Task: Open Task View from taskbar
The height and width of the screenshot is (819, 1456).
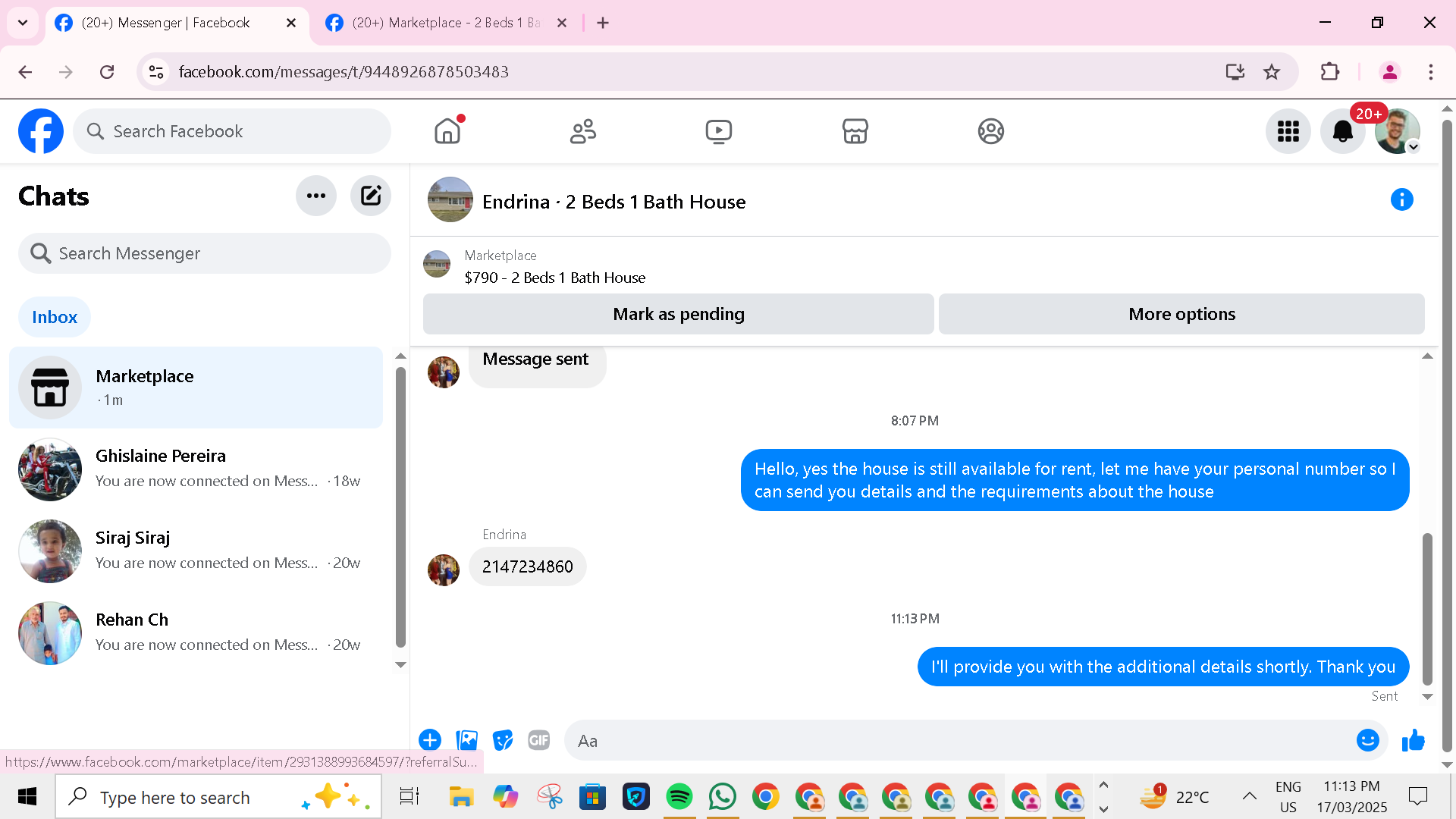Action: tap(409, 797)
